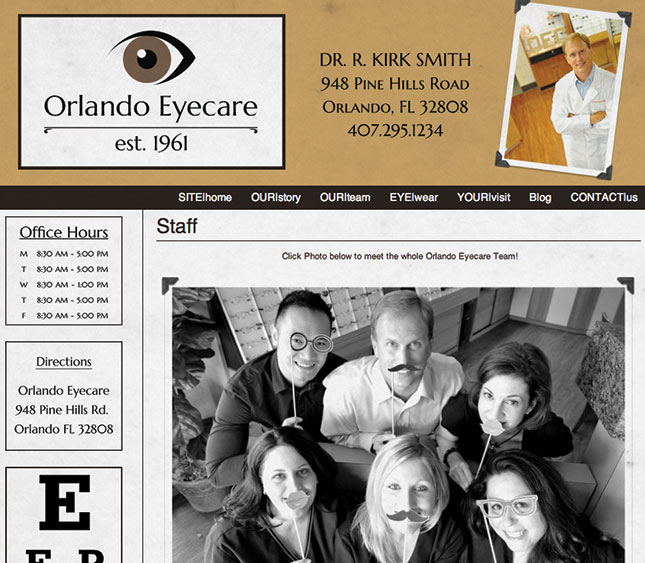Click the brown eye logo graphic

152,57
